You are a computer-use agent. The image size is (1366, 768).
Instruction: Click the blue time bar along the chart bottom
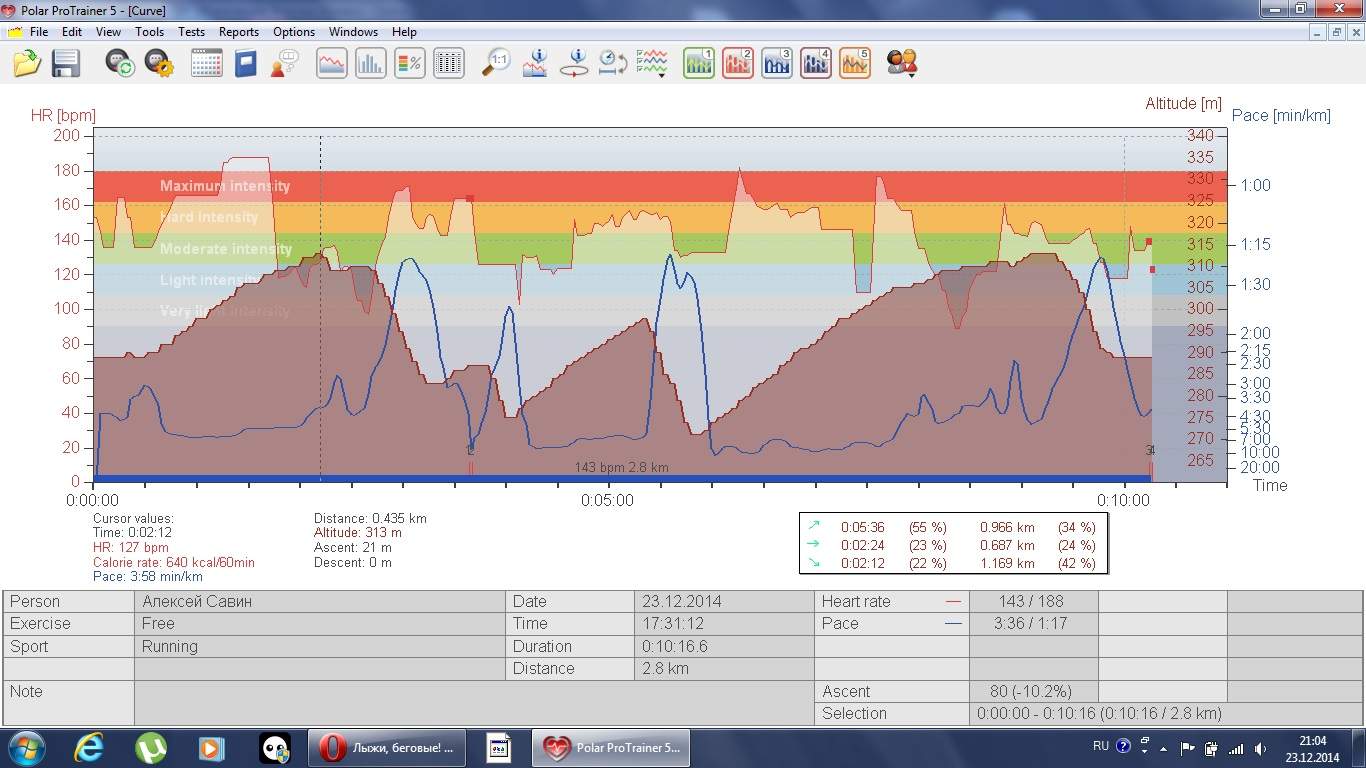coord(622,478)
